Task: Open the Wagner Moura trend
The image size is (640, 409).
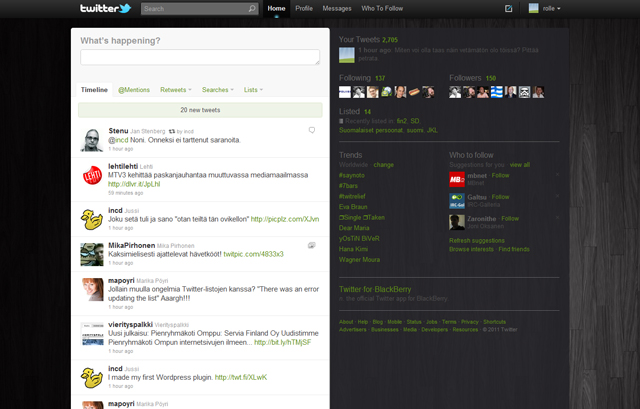Action: tap(359, 260)
